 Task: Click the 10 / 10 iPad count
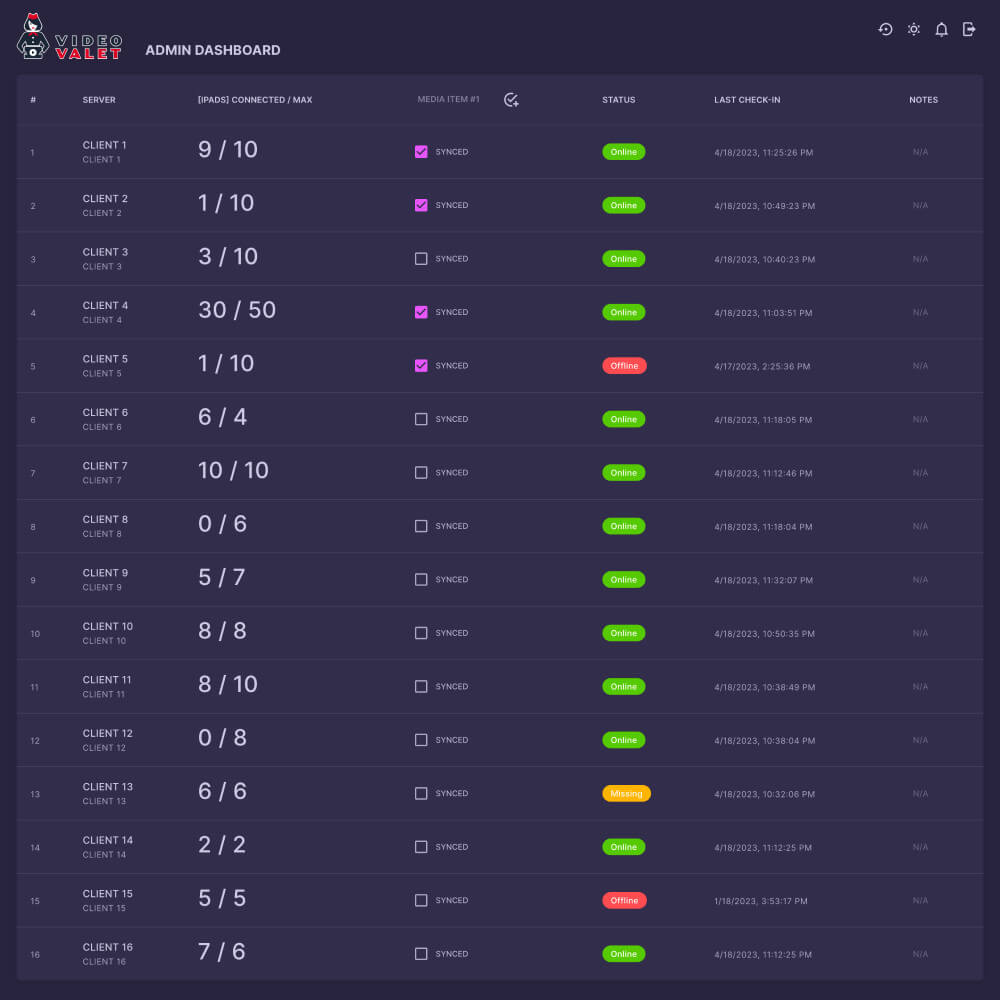pos(233,471)
